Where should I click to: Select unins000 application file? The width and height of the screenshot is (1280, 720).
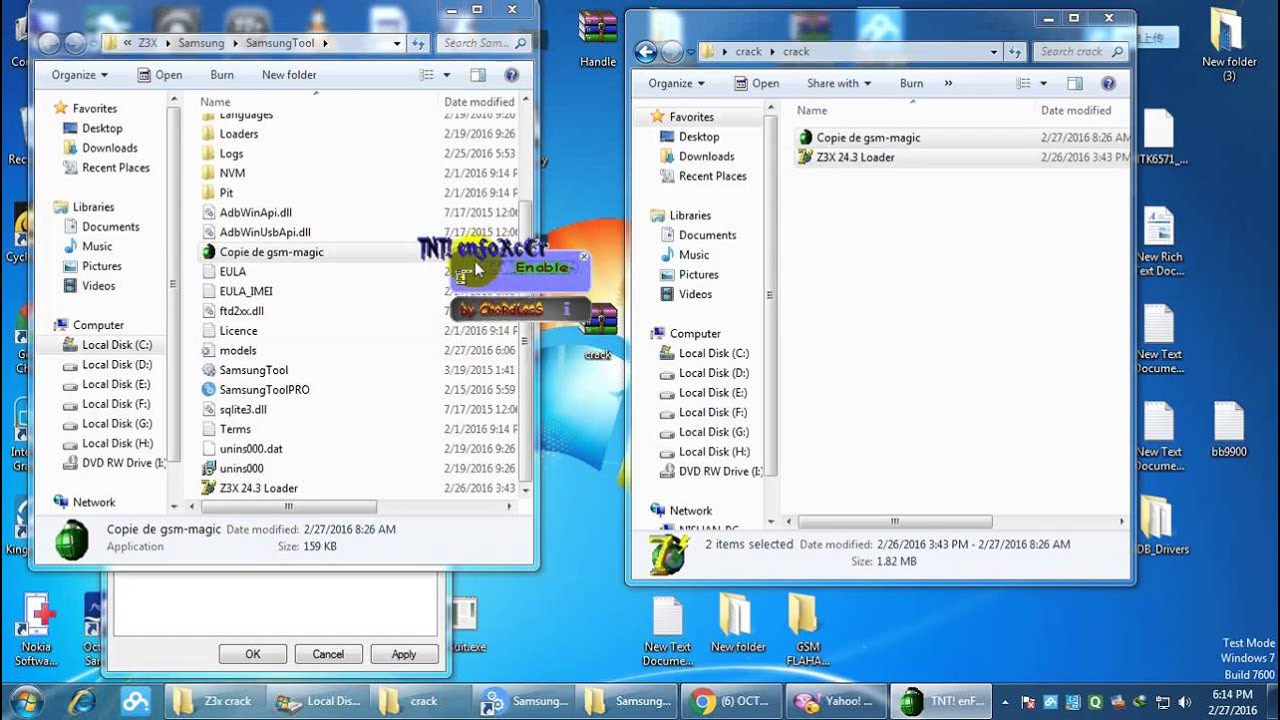click(x=233, y=468)
